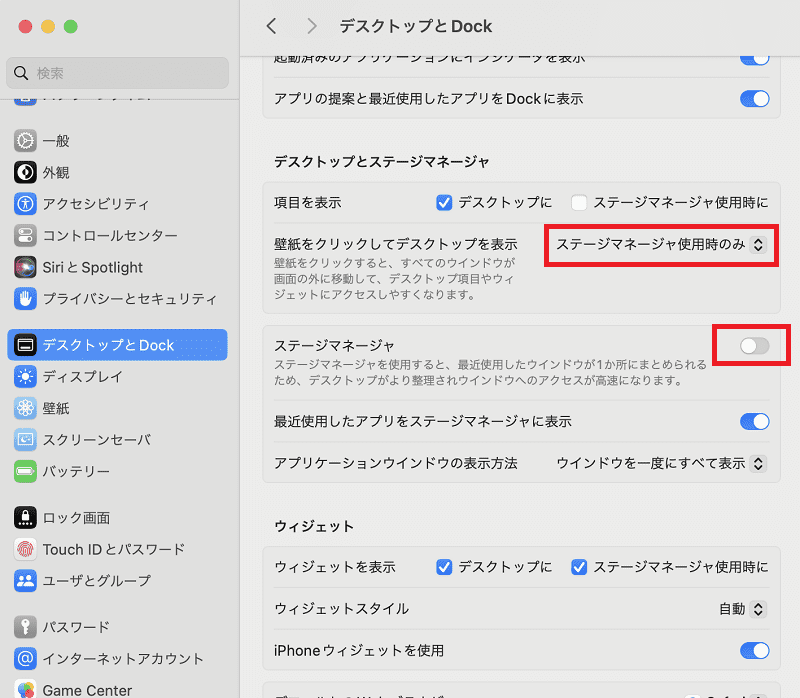Open パスワード settings pane
The height and width of the screenshot is (698, 800).
tap(117, 627)
